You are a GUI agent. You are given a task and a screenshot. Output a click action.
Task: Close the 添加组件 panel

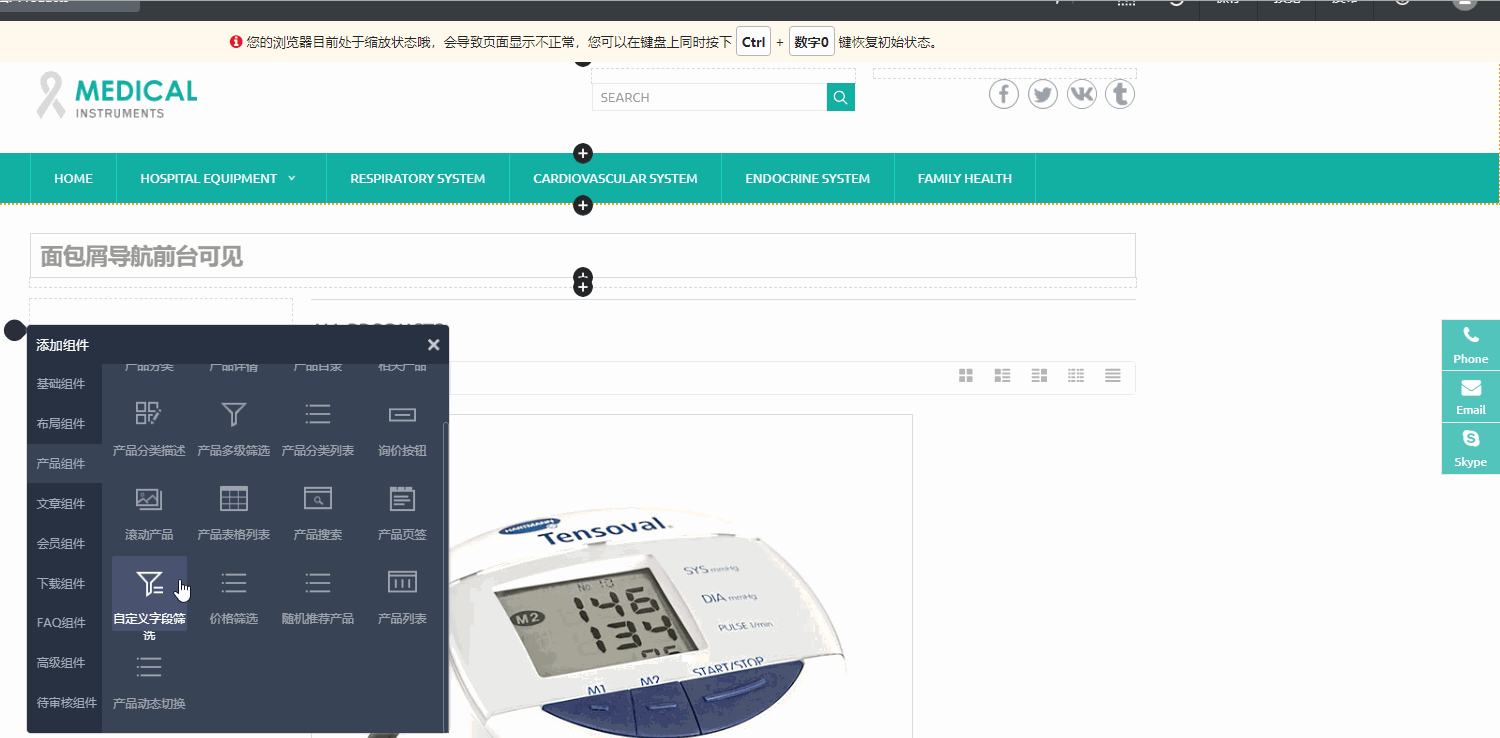click(x=433, y=345)
